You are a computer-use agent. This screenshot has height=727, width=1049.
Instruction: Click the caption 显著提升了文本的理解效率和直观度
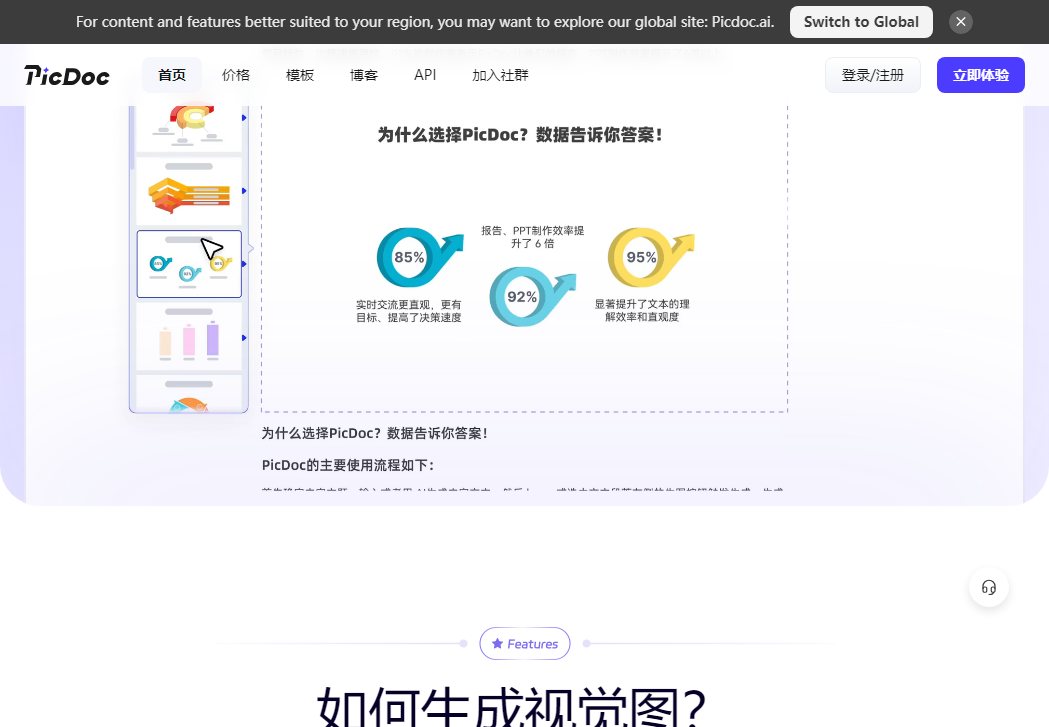pos(642,310)
